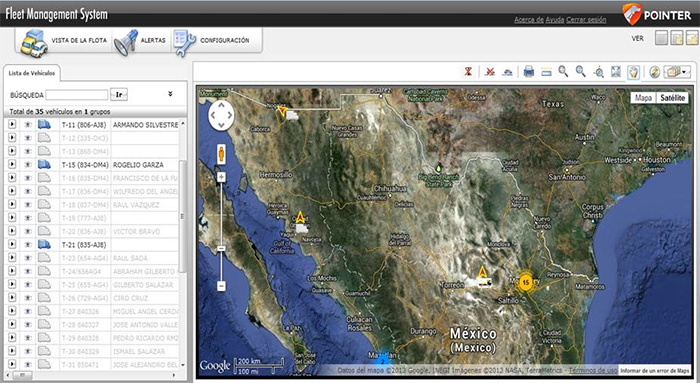Screen dimensions: 700x383
Task: Select driver name ROGELIO GARZA
Action: coord(138,165)
